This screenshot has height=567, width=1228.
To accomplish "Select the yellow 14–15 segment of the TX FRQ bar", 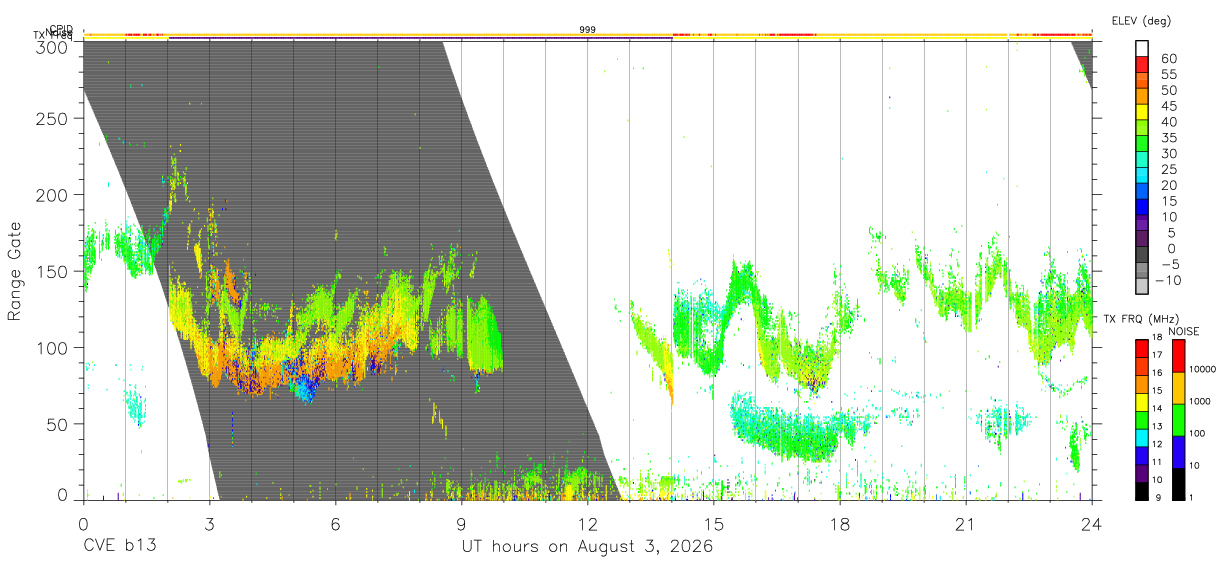I will click(x=1141, y=402).
